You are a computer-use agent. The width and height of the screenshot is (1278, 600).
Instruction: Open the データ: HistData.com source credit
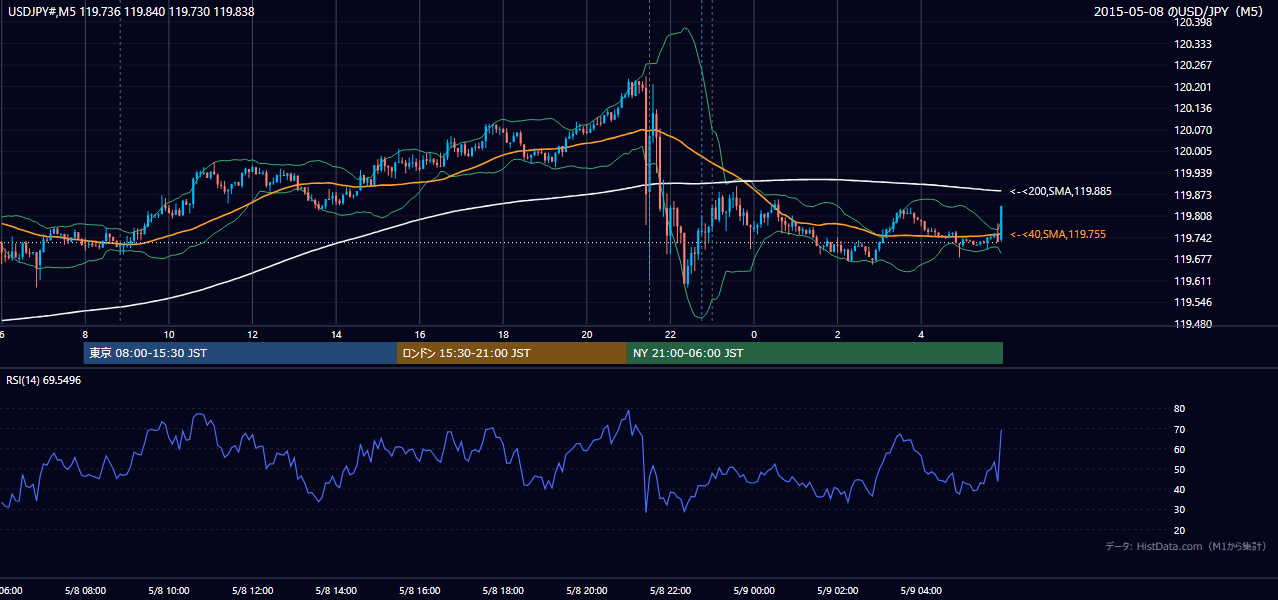coord(1186,546)
